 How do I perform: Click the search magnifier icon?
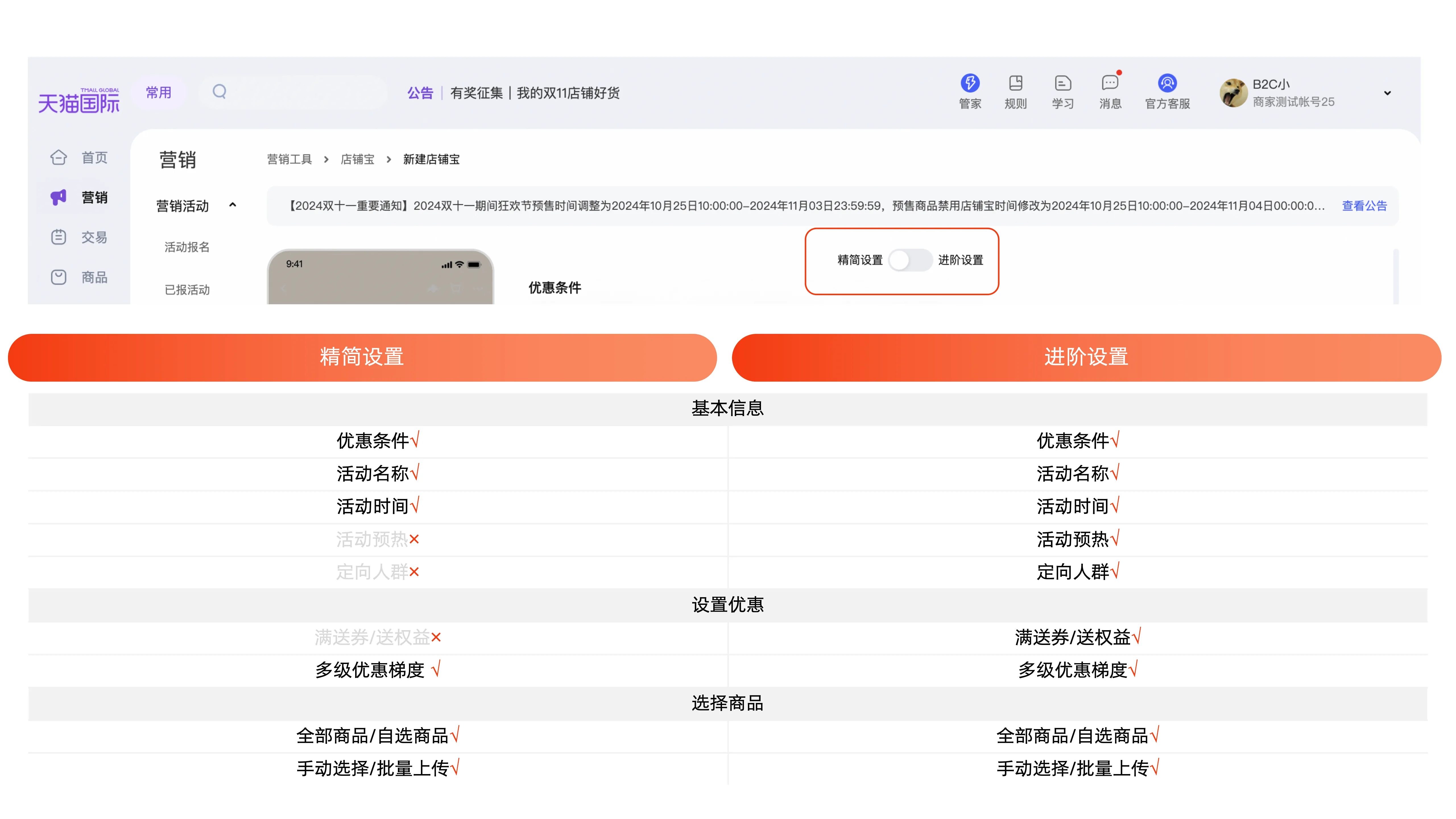219,92
